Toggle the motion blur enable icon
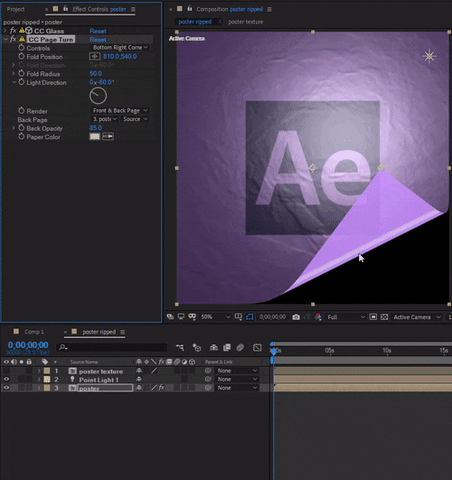The height and width of the screenshot is (480, 452). click(x=240, y=348)
